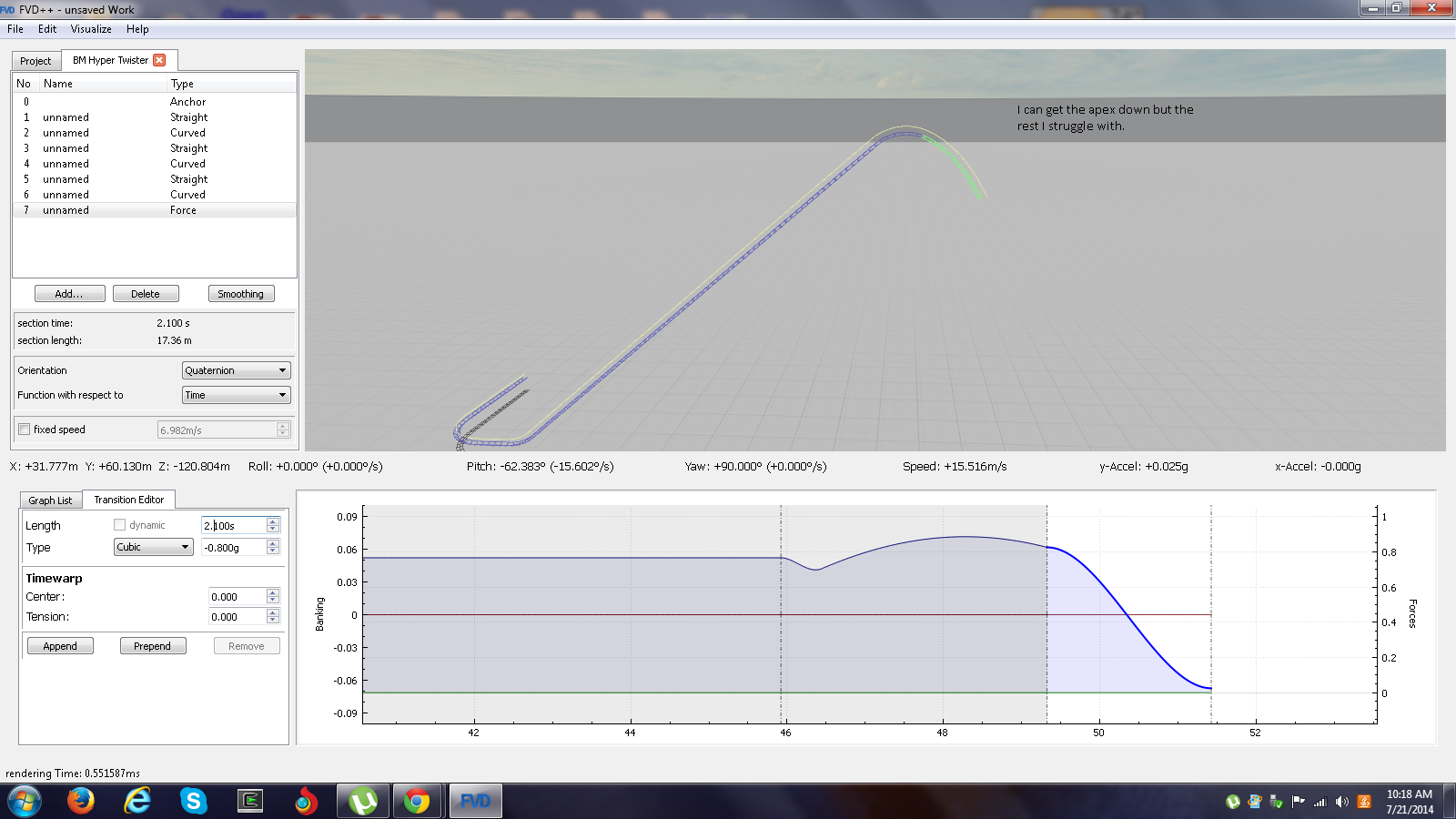
Task: Open Firefox from the taskbar
Action: pyautogui.click(x=80, y=801)
